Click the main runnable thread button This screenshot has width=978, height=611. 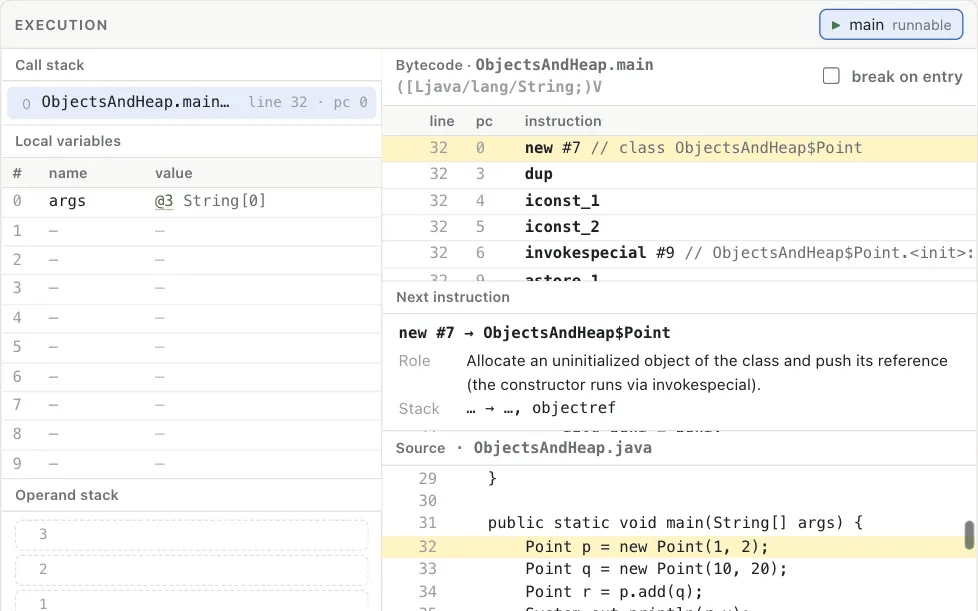click(x=891, y=25)
